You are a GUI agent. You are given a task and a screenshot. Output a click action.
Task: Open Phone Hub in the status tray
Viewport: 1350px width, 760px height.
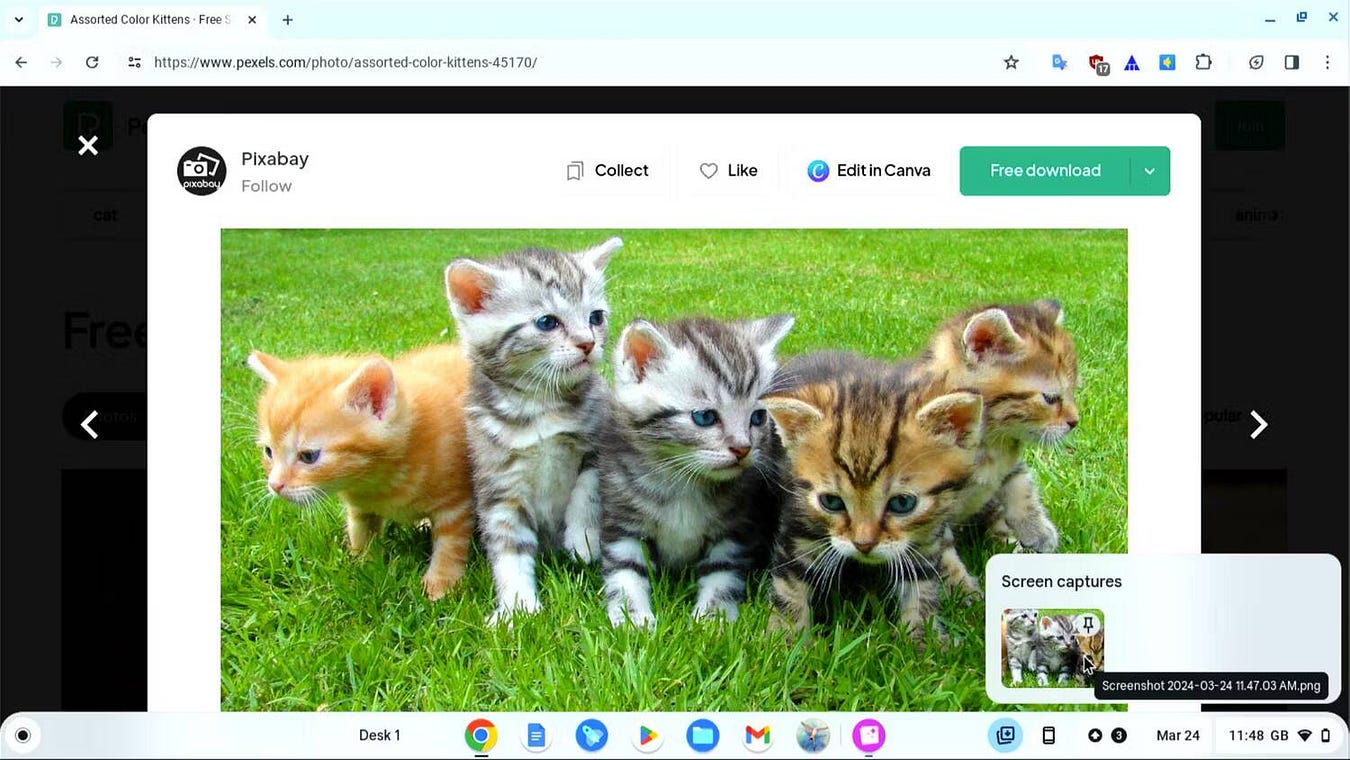click(x=1048, y=735)
